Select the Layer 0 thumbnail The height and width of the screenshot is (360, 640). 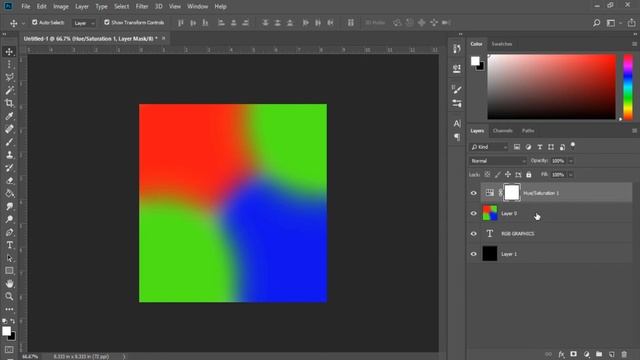click(x=490, y=213)
